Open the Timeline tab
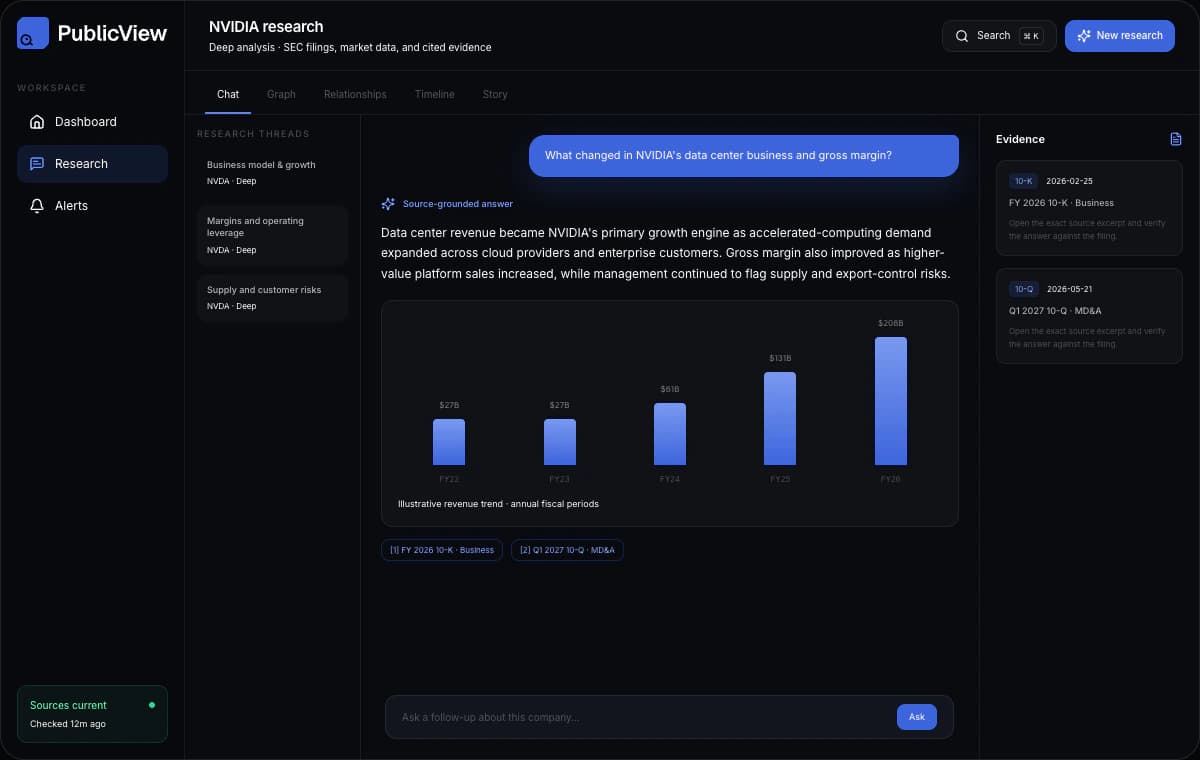Image resolution: width=1200 pixels, height=760 pixels. coord(435,94)
